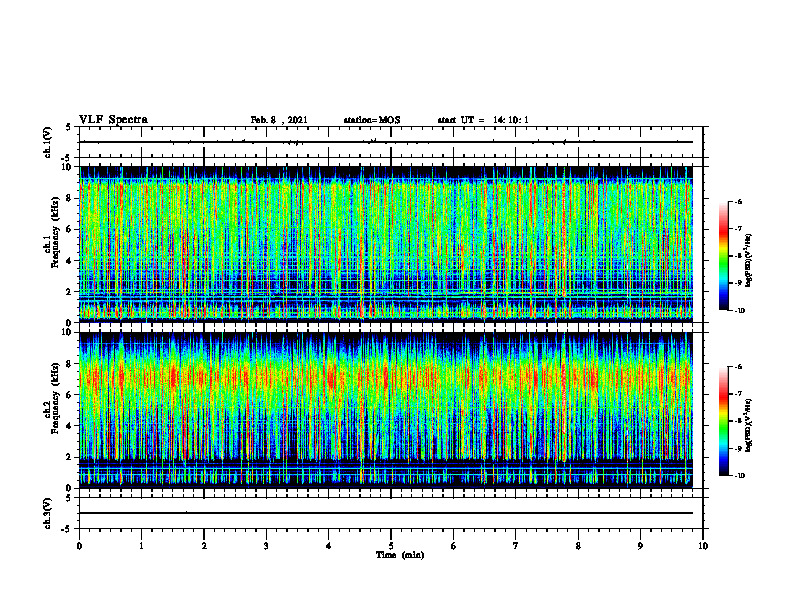The width and height of the screenshot is (792, 612).
Task: Select the "start UT = 14:10:1" text
Action: pos(483,120)
